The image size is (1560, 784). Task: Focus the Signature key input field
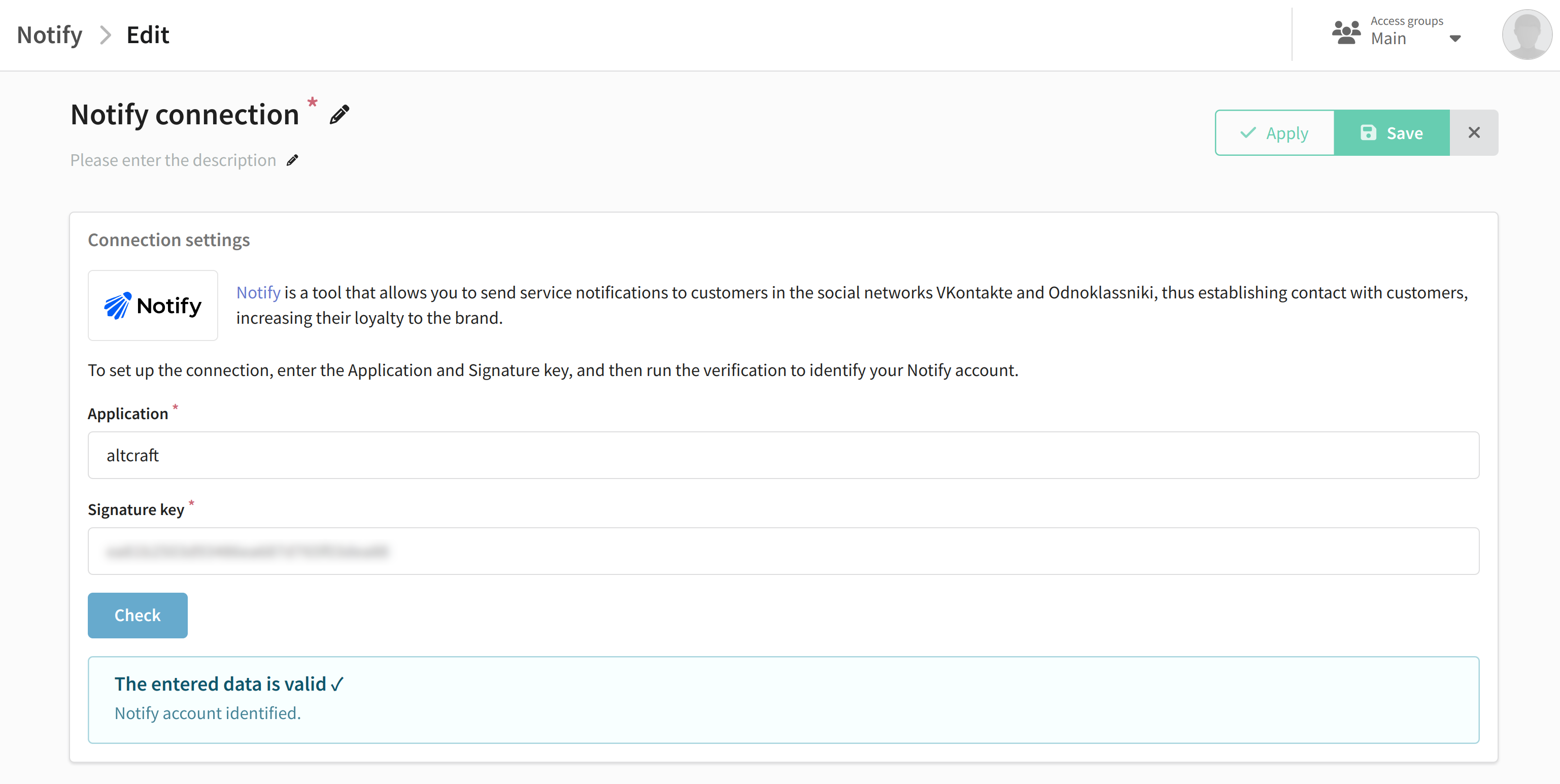tap(784, 551)
